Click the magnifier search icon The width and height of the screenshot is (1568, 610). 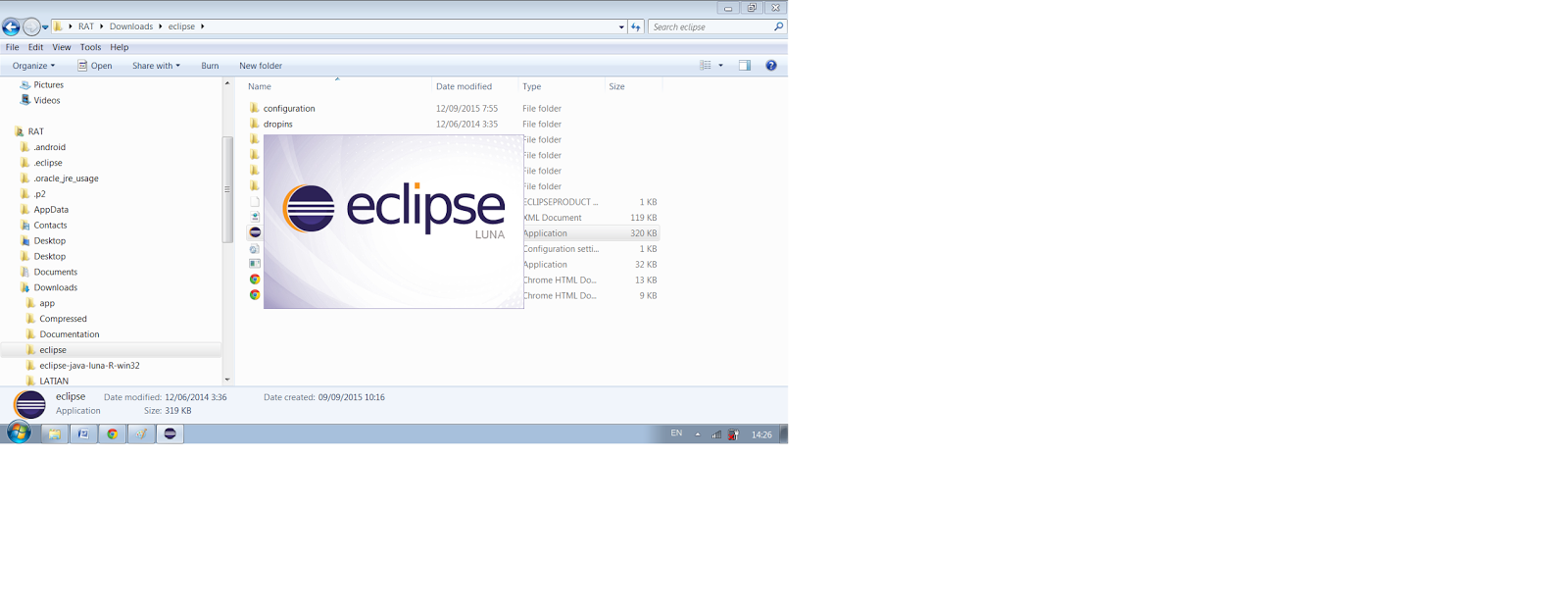(x=779, y=26)
